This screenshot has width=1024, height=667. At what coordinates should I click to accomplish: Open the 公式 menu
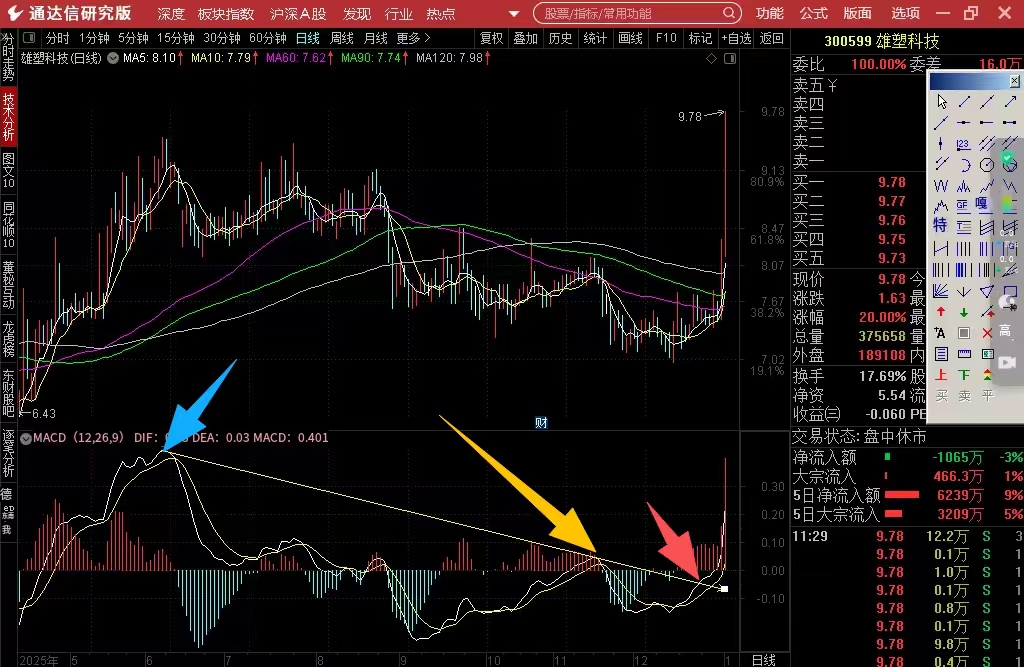point(813,13)
